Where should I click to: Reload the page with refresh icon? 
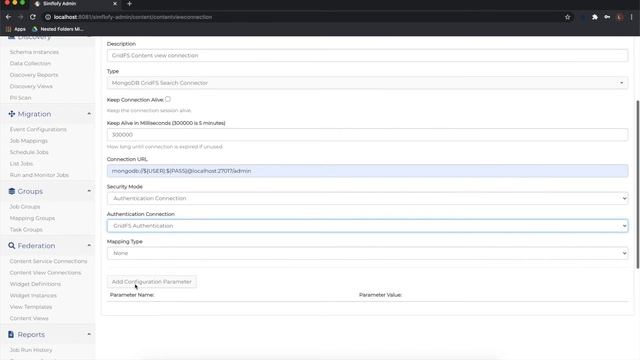point(33,17)
